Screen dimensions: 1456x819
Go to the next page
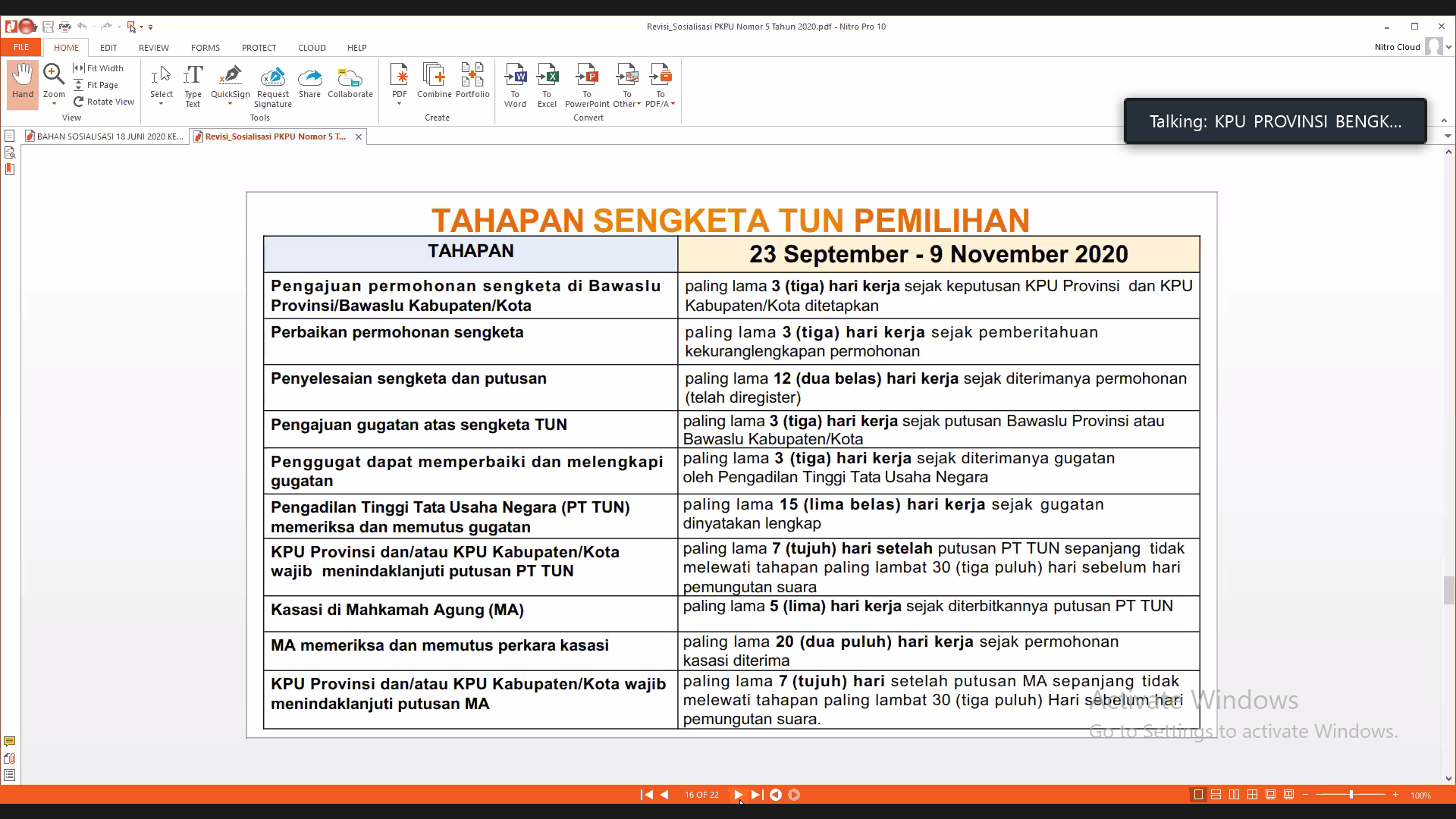pyautogui.click(x=738, y=795)
